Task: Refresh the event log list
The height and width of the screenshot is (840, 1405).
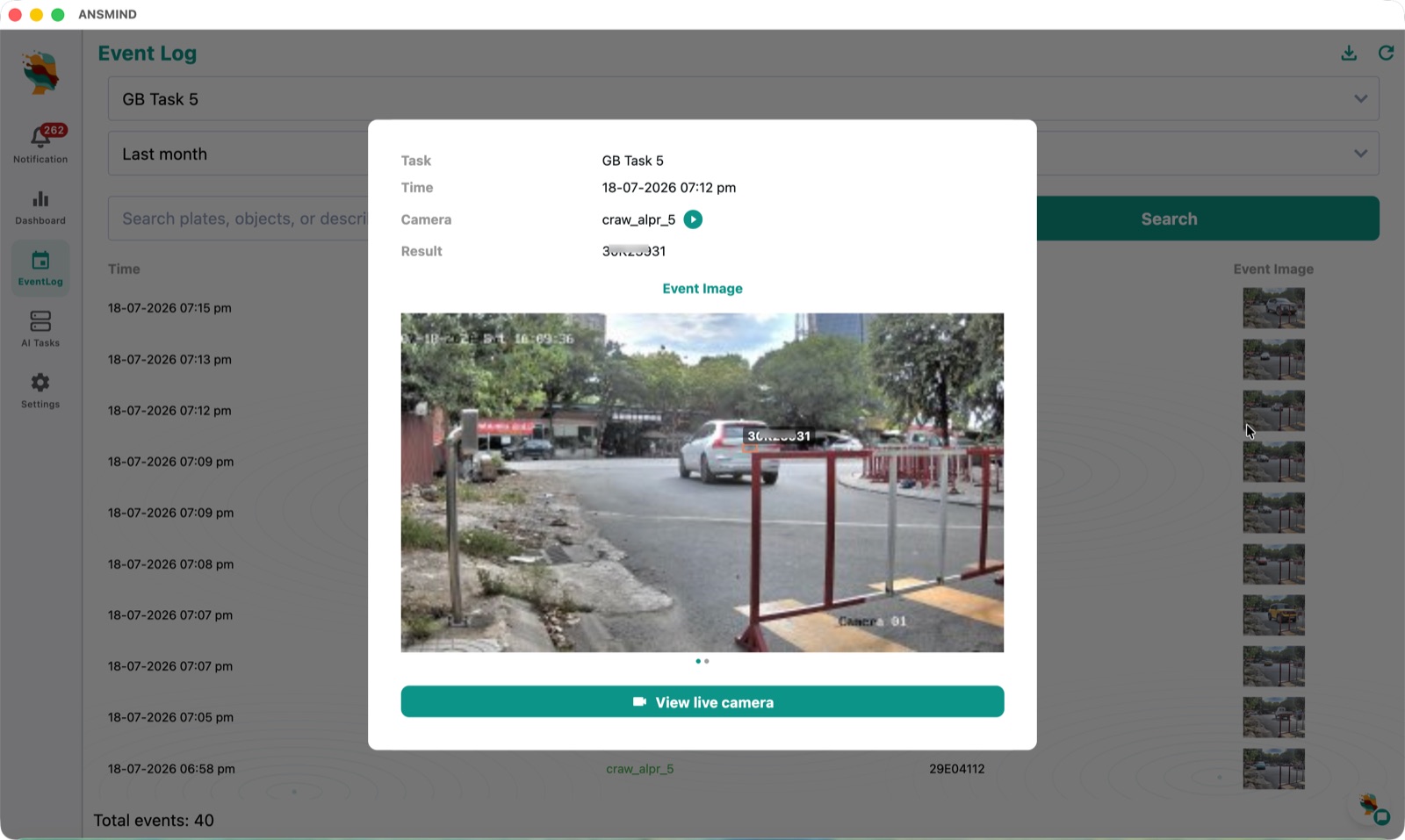Action: coord(1386,54)
